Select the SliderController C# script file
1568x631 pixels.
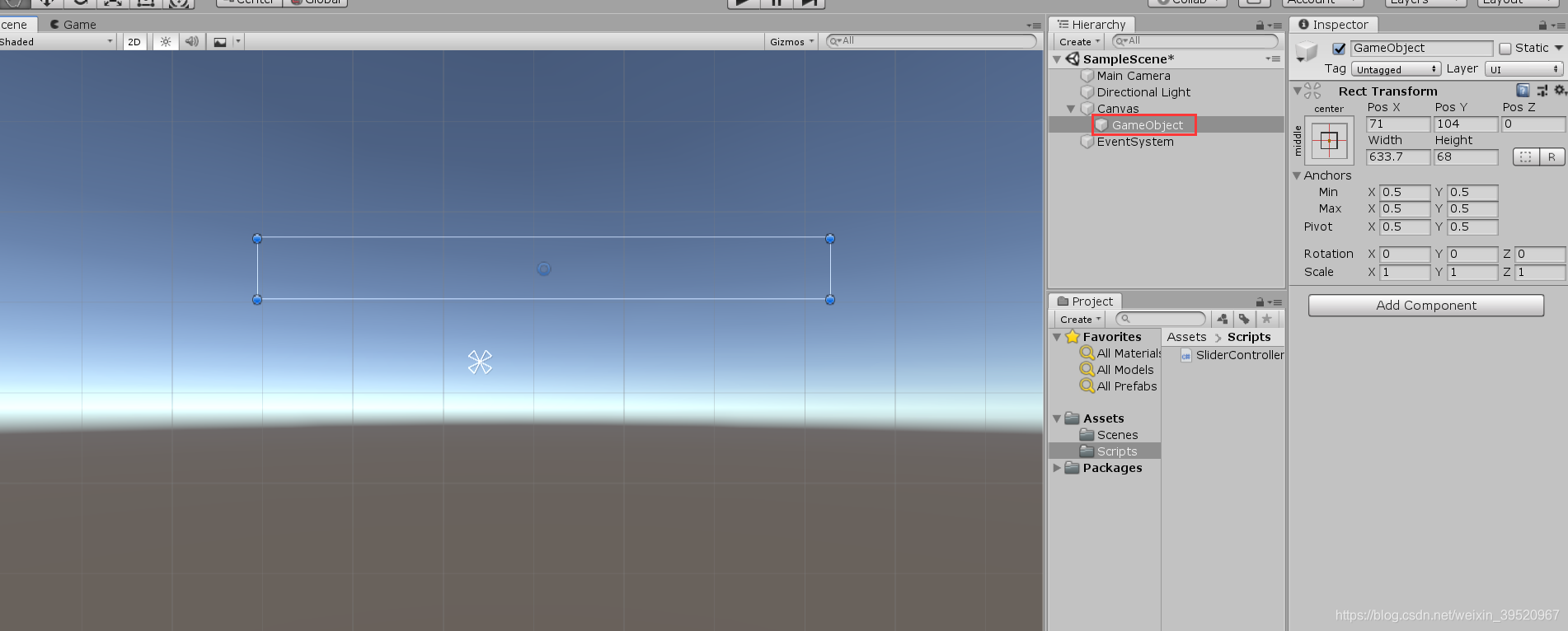[1232, 355]
